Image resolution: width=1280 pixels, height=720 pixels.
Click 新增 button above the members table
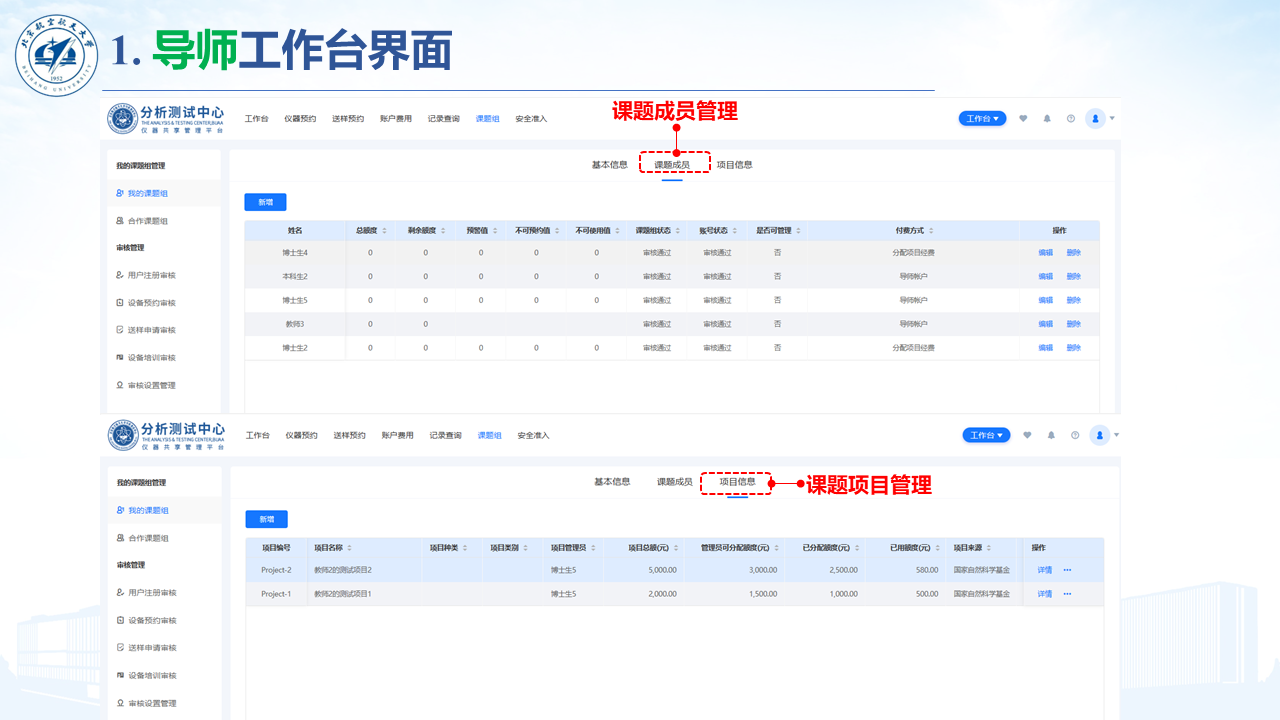(265, 202)
